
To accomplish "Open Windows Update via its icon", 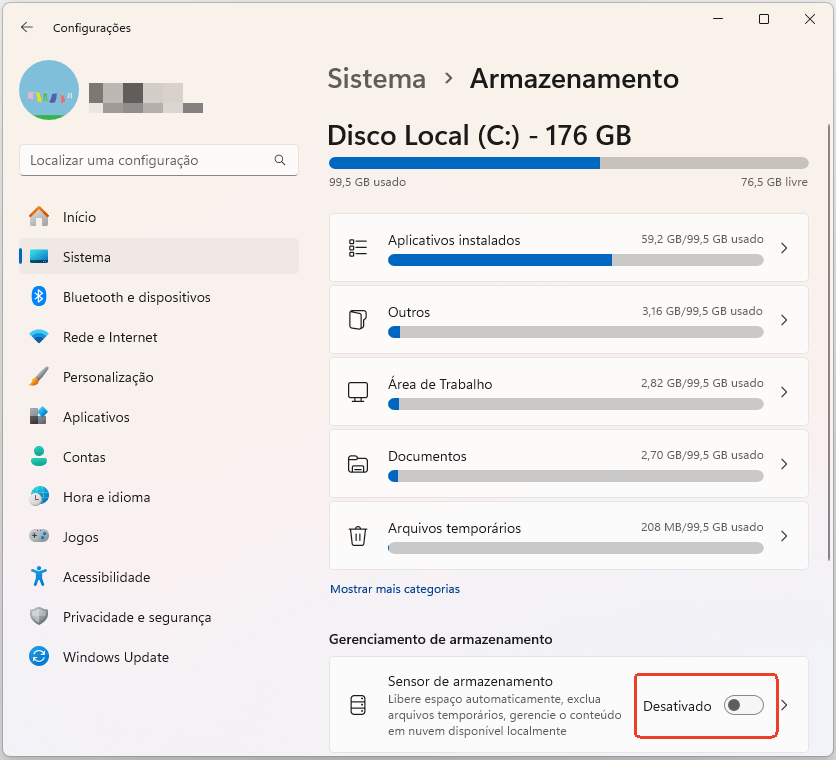I will pos(37,657).
